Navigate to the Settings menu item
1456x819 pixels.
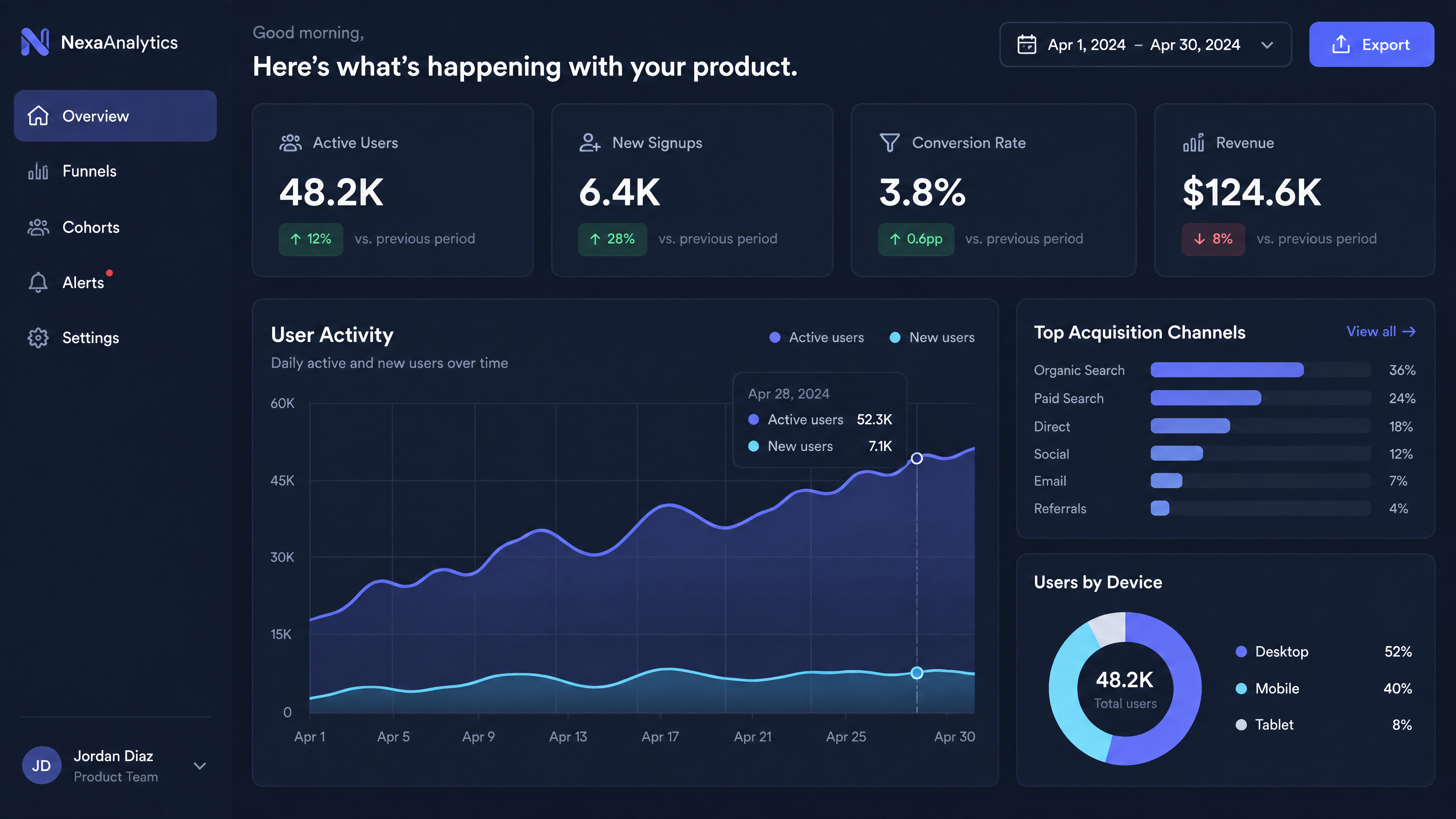click(115, 337)
